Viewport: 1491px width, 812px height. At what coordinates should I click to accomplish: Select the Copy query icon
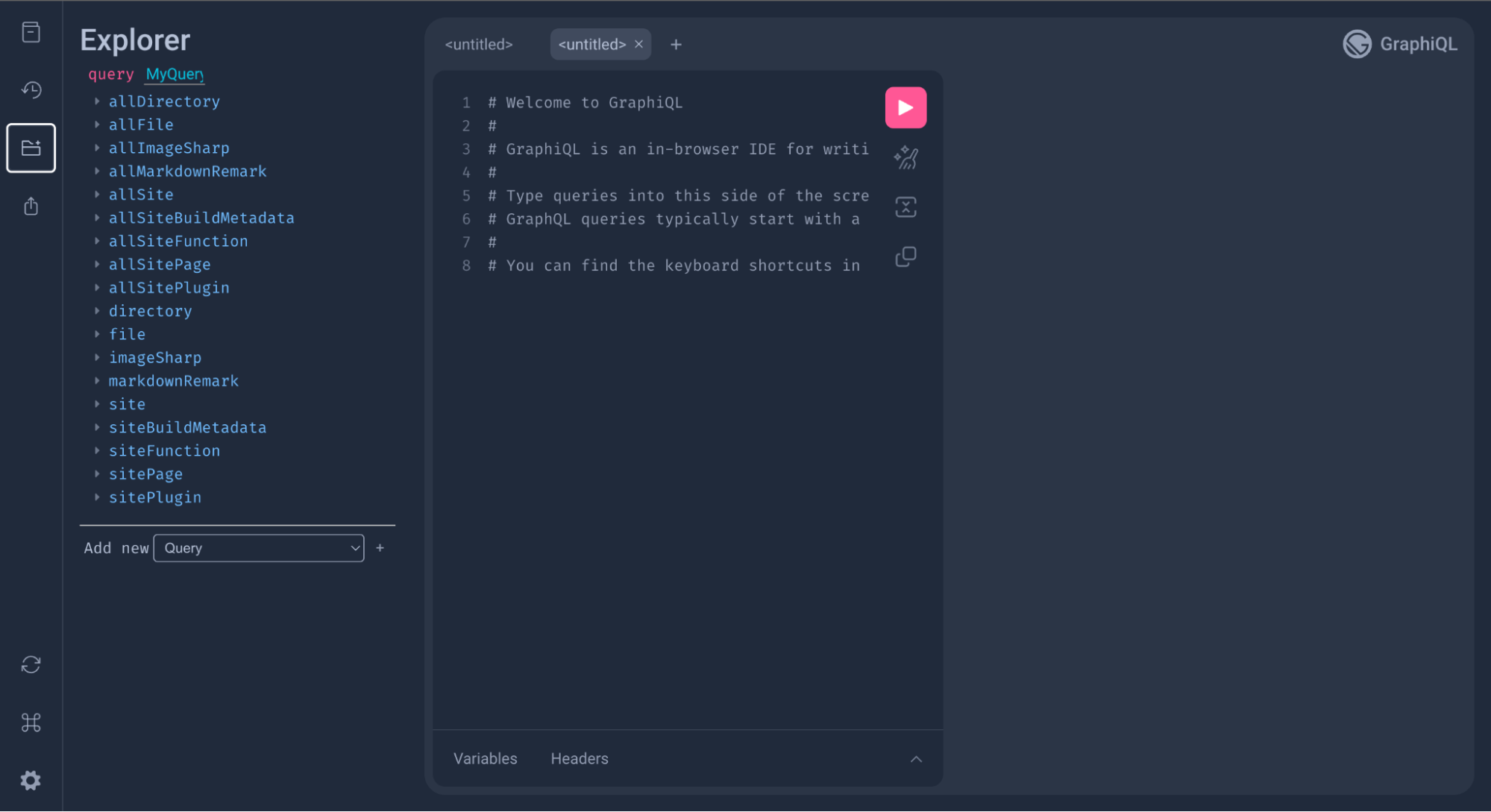coord(906,256)
